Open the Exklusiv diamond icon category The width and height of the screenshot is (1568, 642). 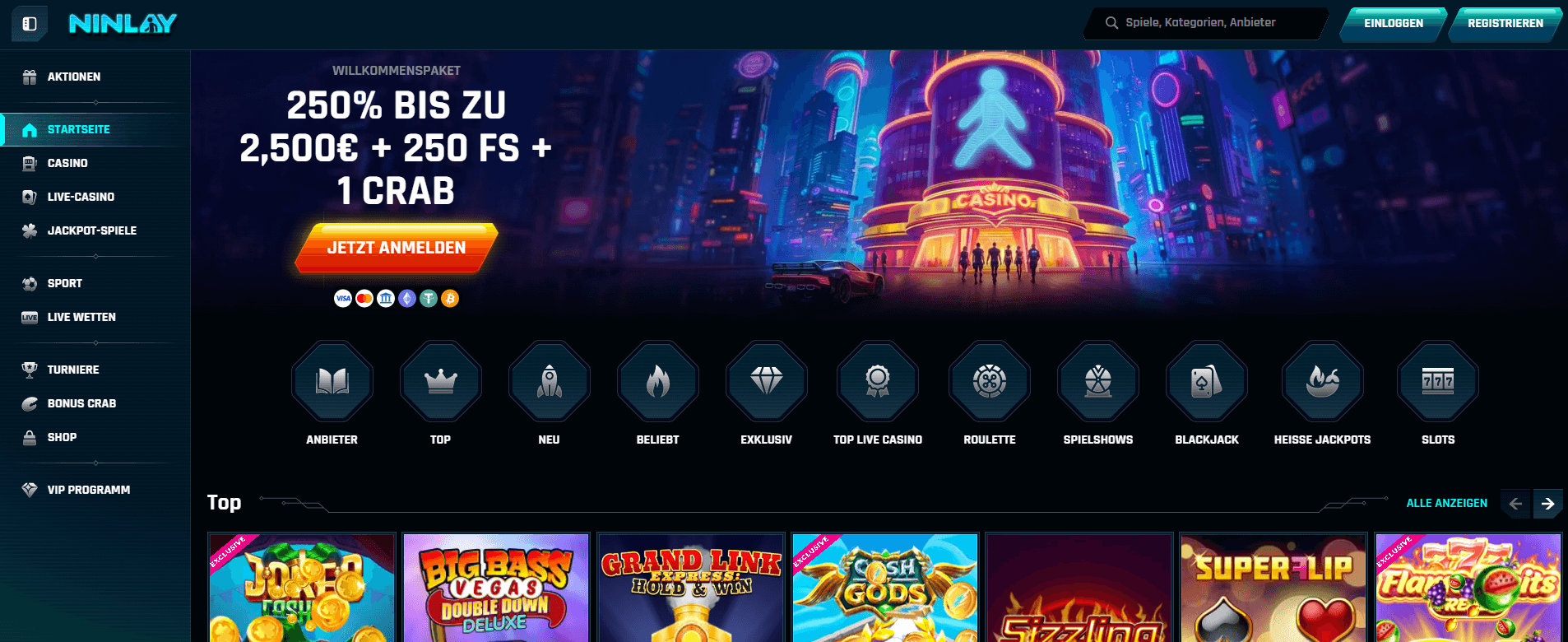pyautogui.click(x=767, y=381)
